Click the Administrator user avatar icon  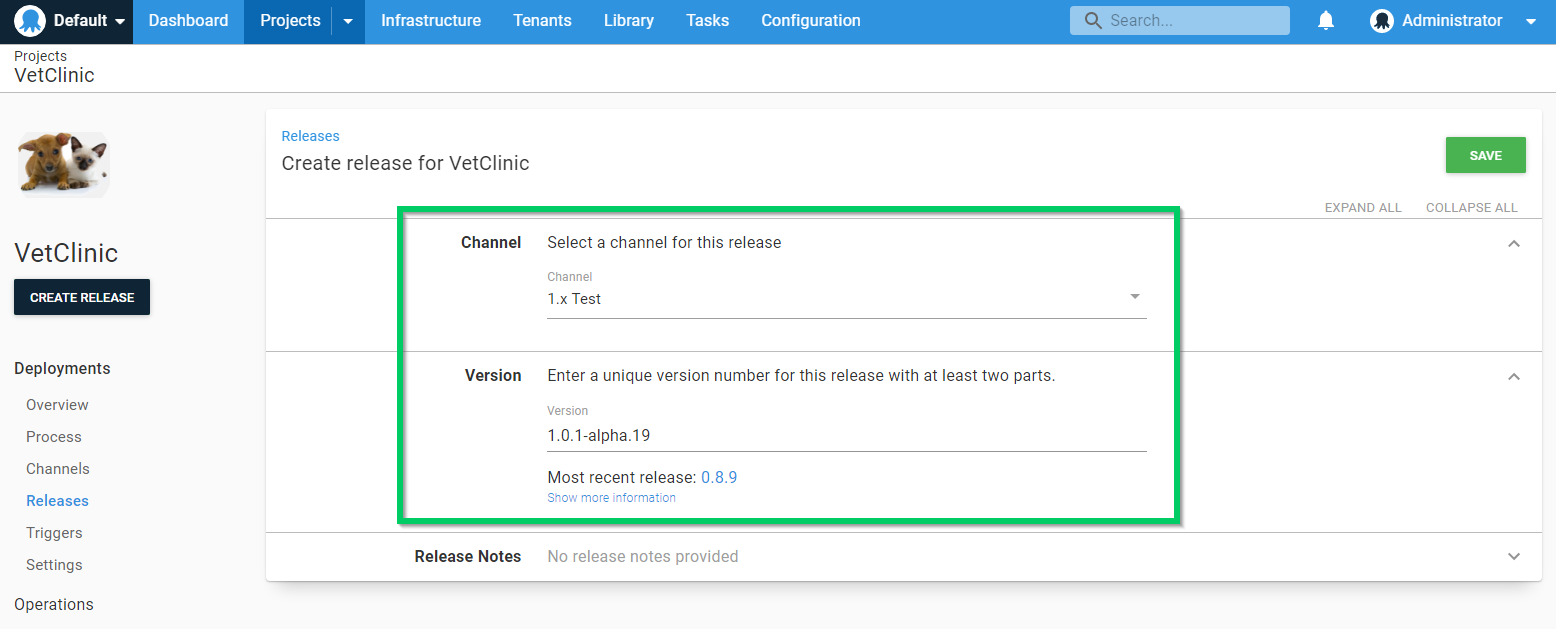point(1381,21)
